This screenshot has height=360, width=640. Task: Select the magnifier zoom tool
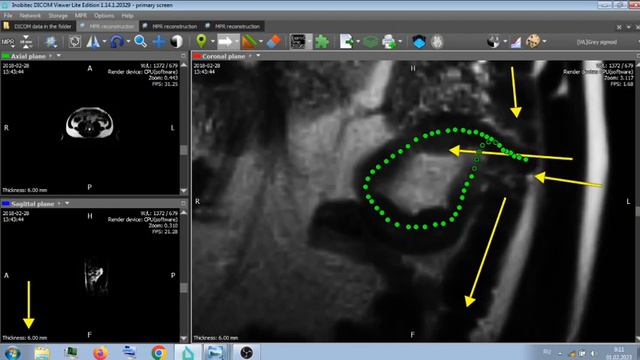140,41
